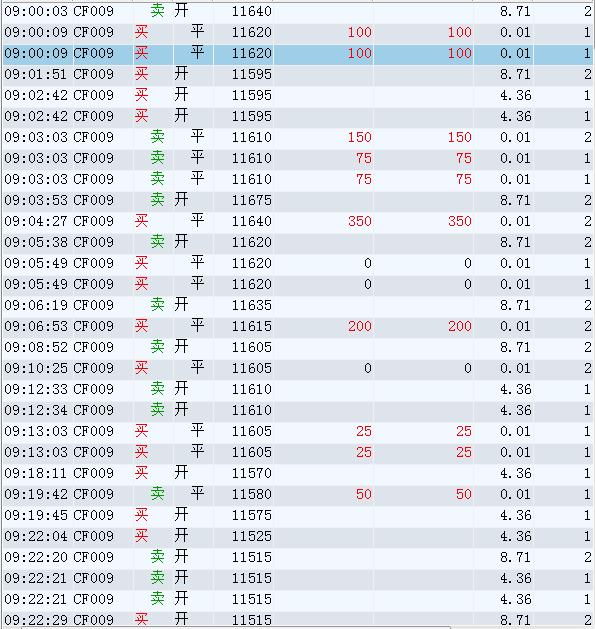The image size is (595, 629).
Task: Click the 09:08:52 trade at 11605
Action: click(298, 347)
